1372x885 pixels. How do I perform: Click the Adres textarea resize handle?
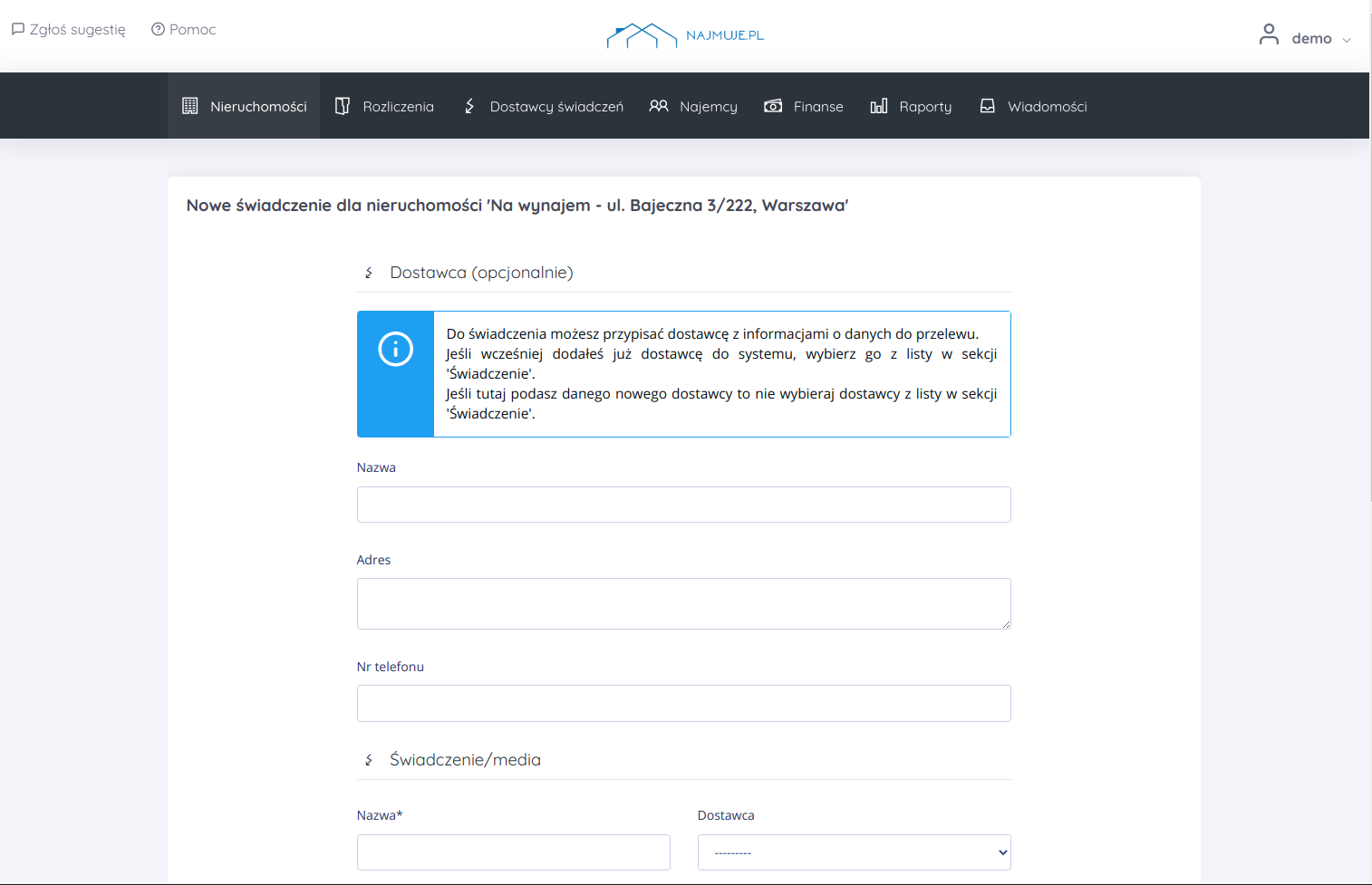[1005, 623]
